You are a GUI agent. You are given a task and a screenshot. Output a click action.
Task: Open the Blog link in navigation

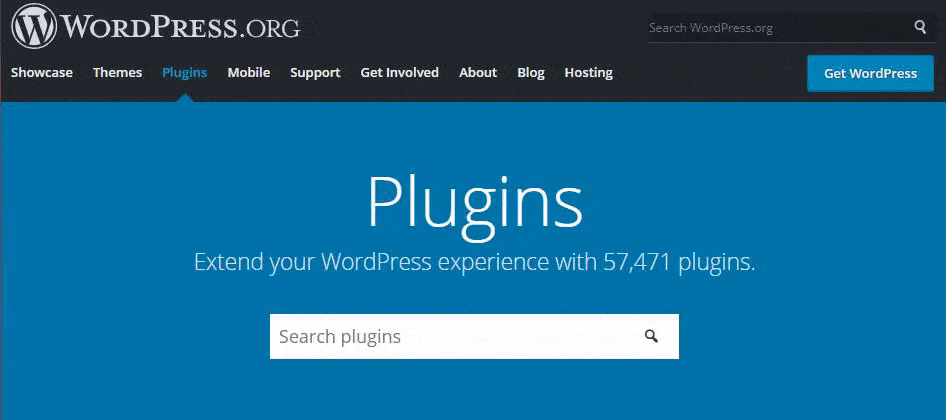pyautogui.click(x=531, y=73)
